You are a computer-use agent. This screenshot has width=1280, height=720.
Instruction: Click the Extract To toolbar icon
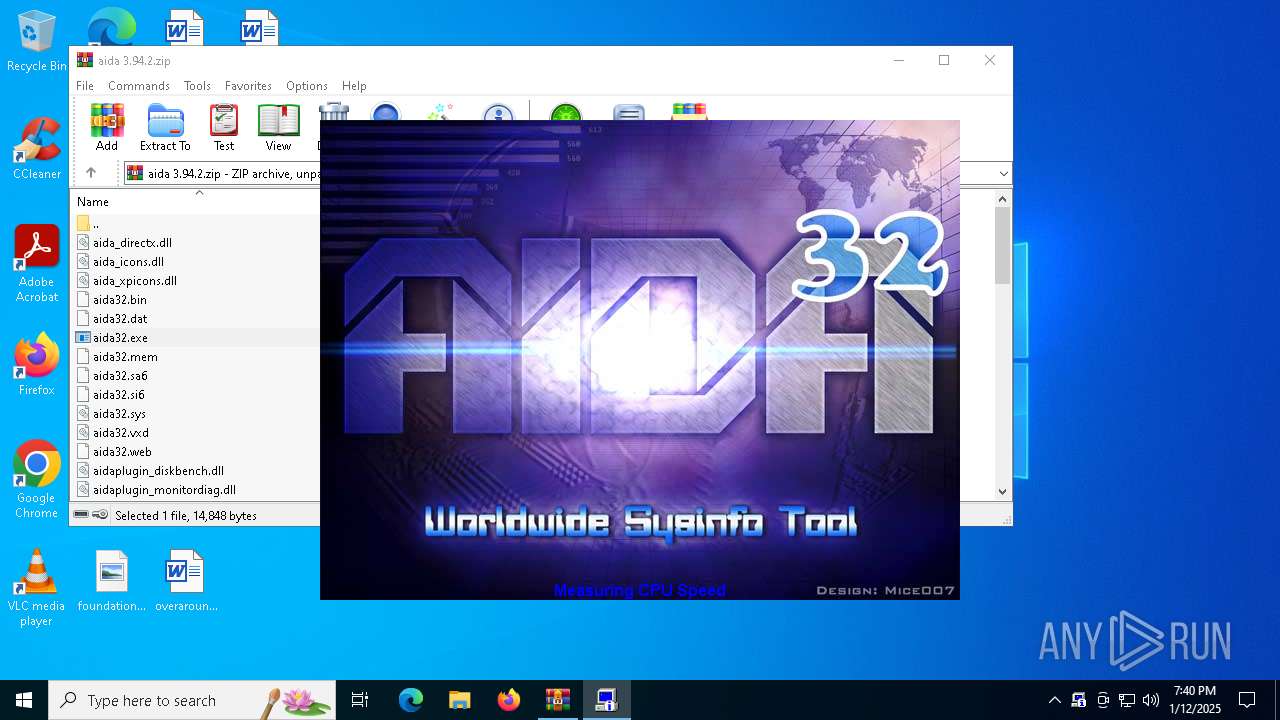(165, 127)
